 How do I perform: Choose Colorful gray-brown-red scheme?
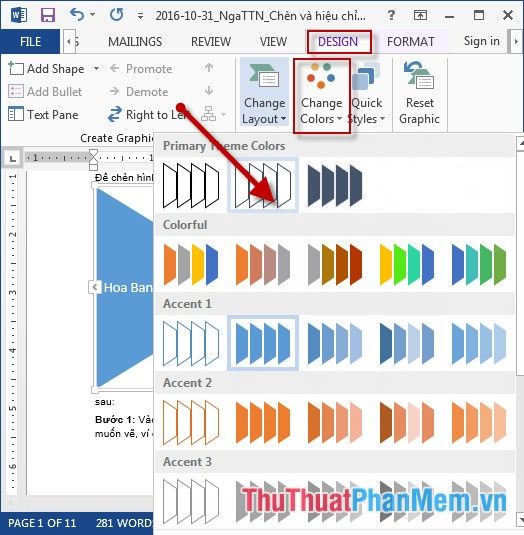click(x=335, y=264)
